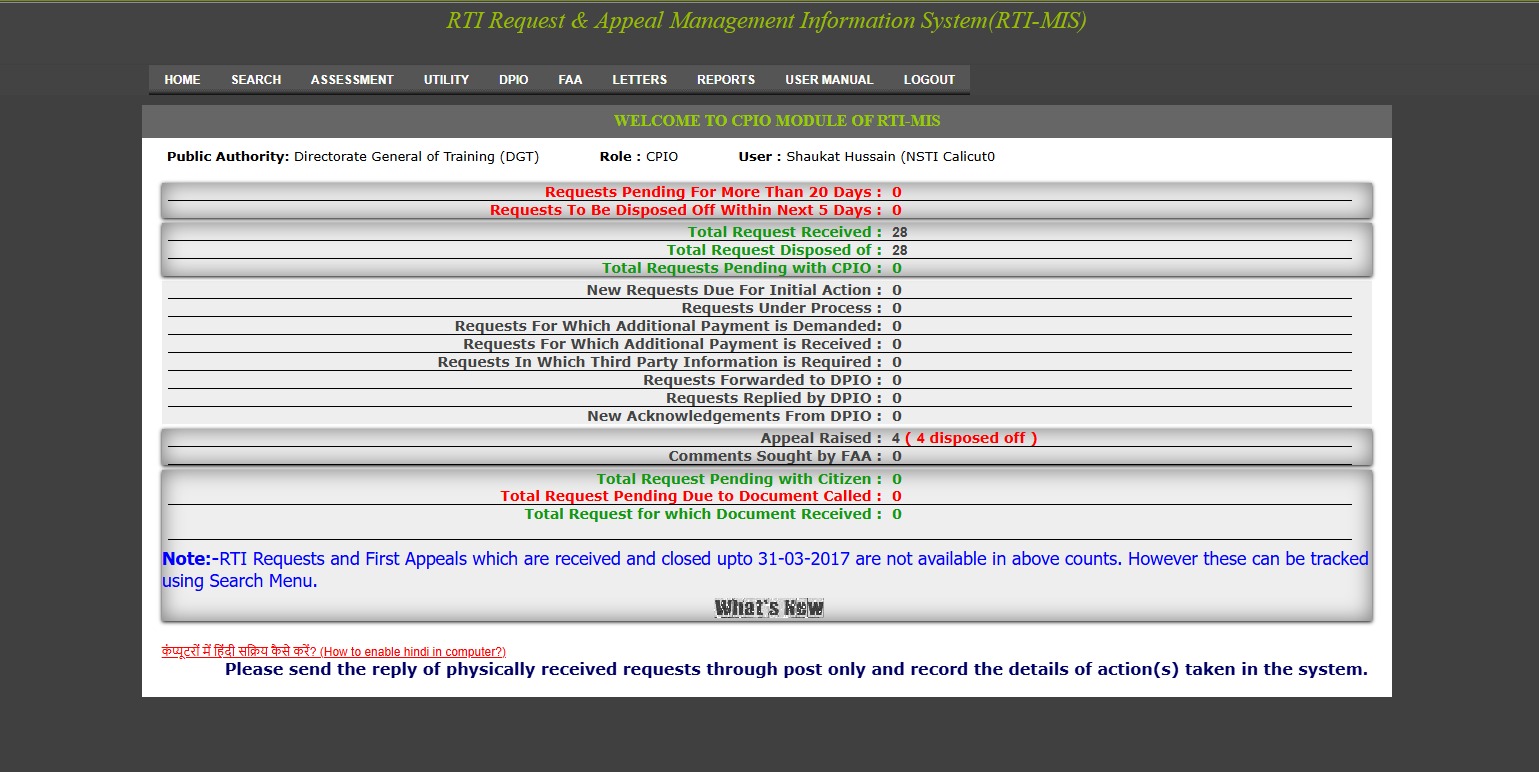This screenshot has height=772, width=1539.
Task: Click the RTI-MIS page title
Action: coord(766,21)
